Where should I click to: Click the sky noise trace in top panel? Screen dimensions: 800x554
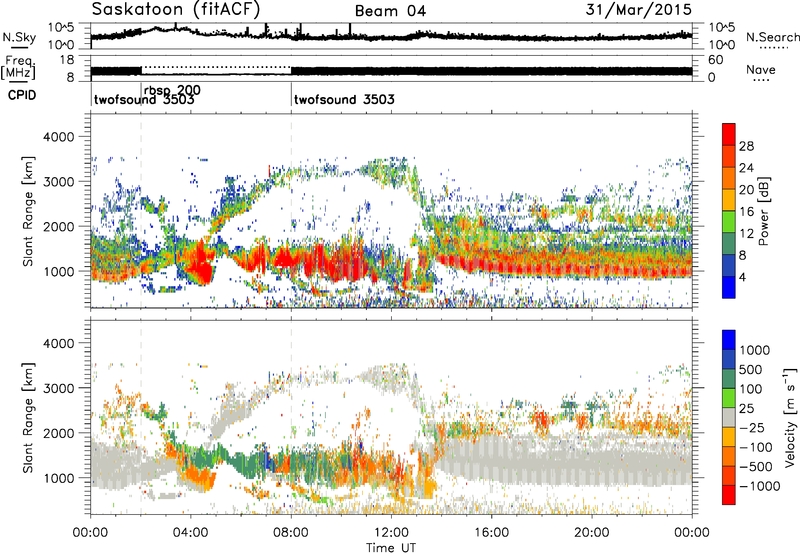[391, 35]
